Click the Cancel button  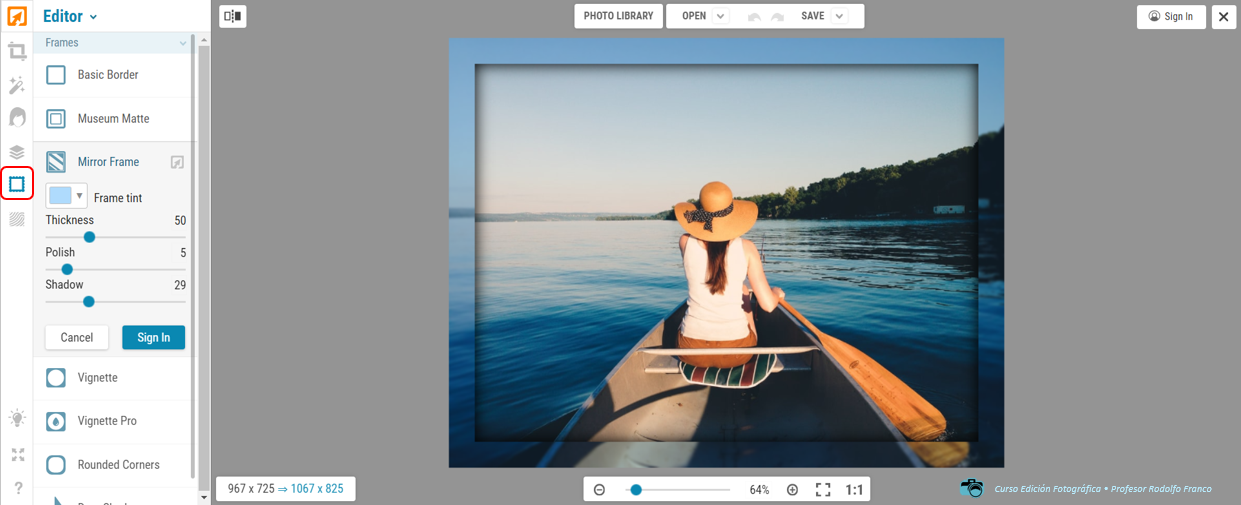point(77,337)
